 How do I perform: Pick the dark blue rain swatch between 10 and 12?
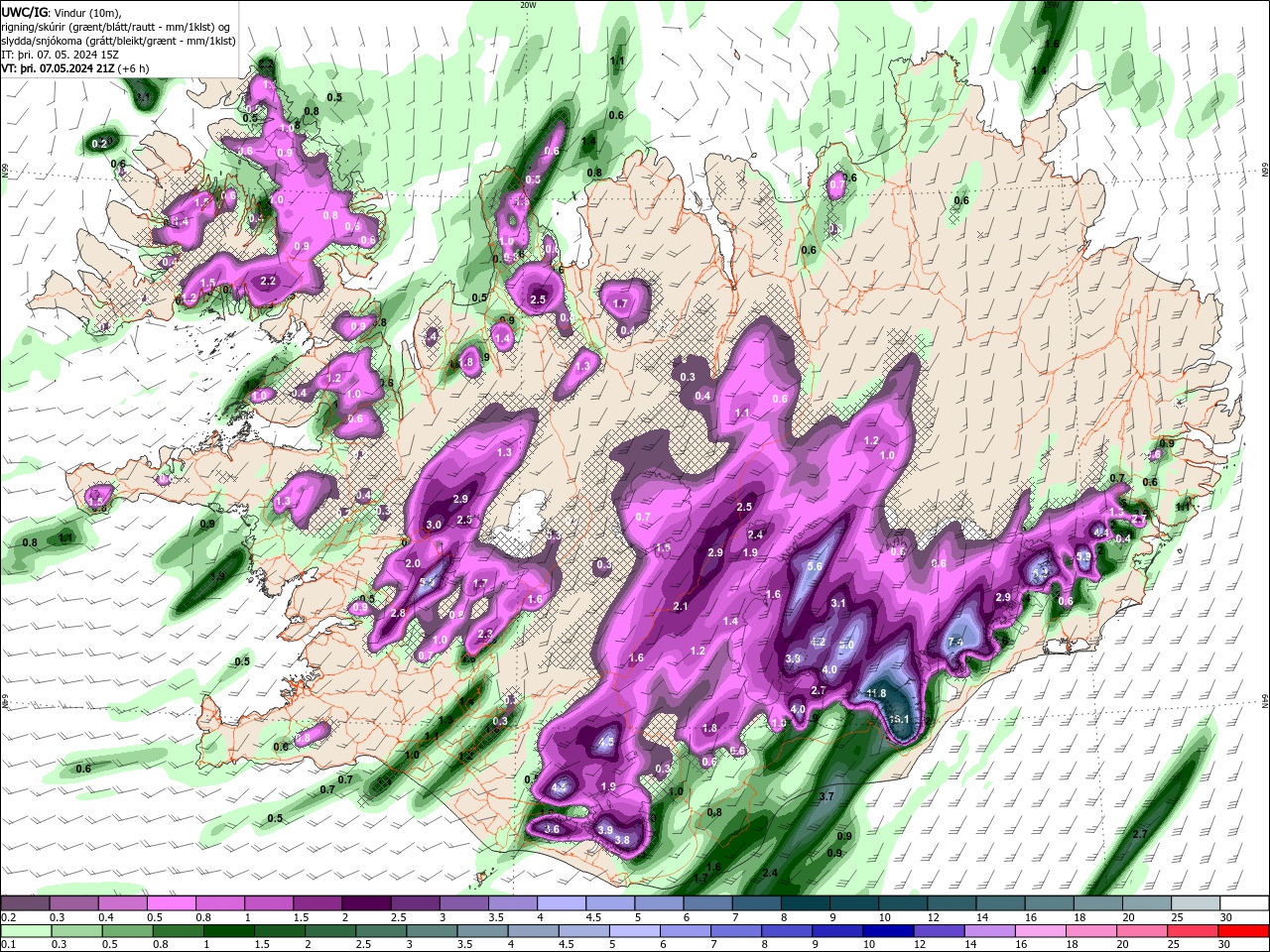[888, 931]
